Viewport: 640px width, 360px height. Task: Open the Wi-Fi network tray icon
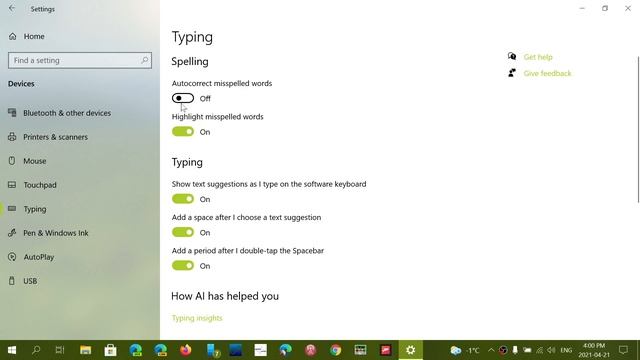point(540,351)
